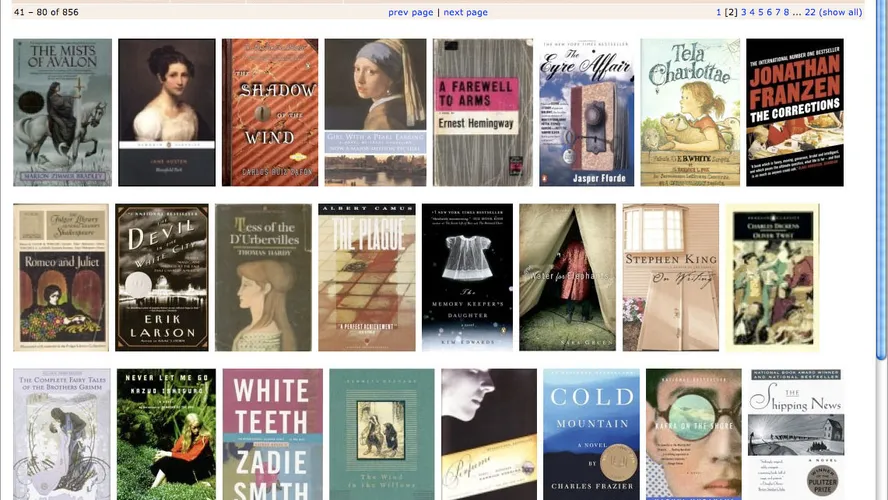Image resolution: width=888 pixels, height=500 pixels.
Task: Click The Shipping News book cover
Action: [796, 434]
